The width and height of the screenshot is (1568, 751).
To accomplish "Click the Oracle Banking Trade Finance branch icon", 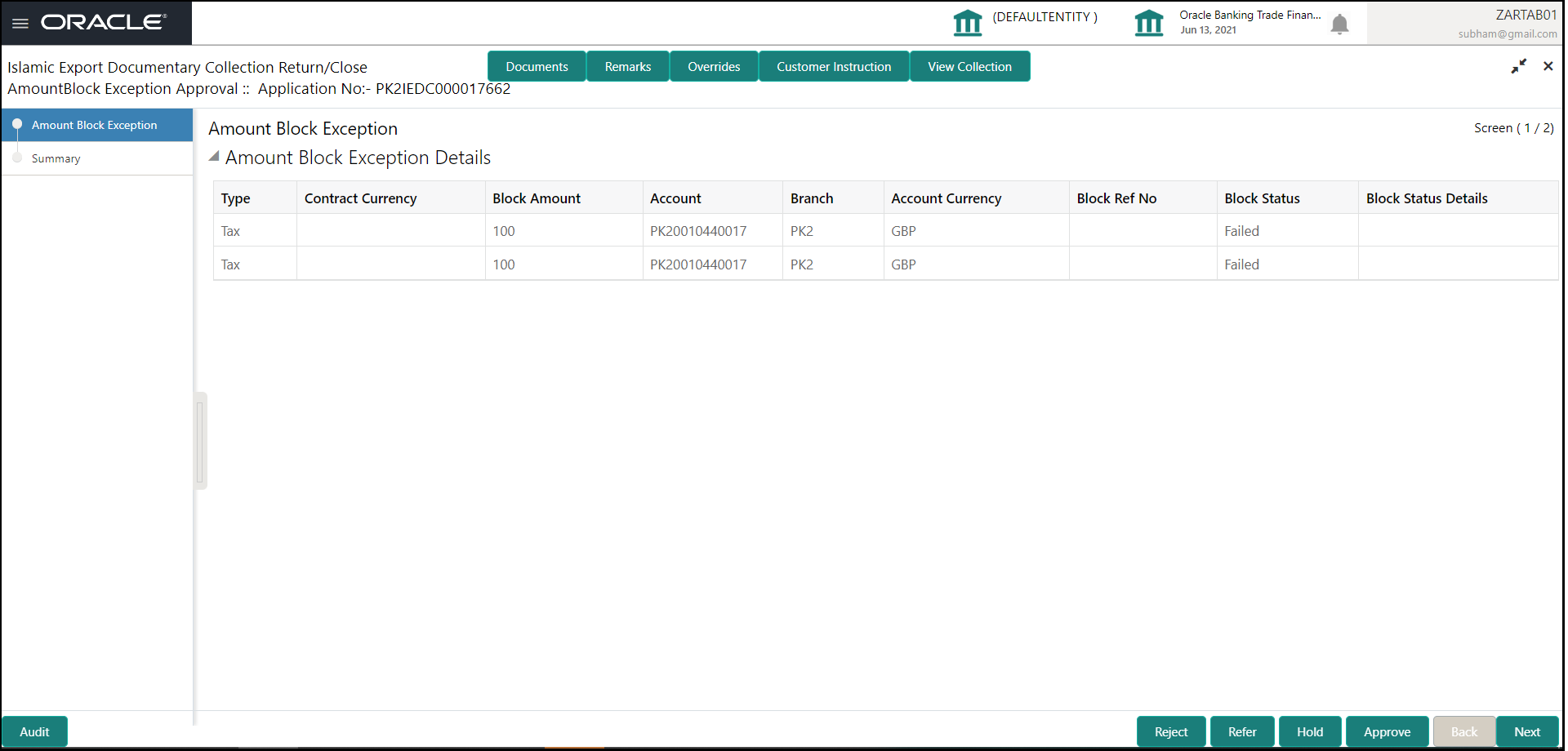I will (1149, 23).
